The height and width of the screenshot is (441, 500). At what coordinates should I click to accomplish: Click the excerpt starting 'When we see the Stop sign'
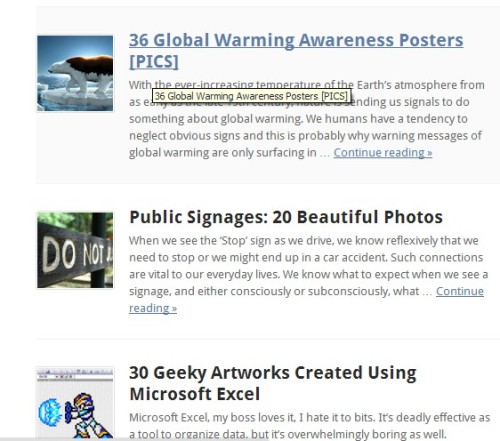point(308,274)
